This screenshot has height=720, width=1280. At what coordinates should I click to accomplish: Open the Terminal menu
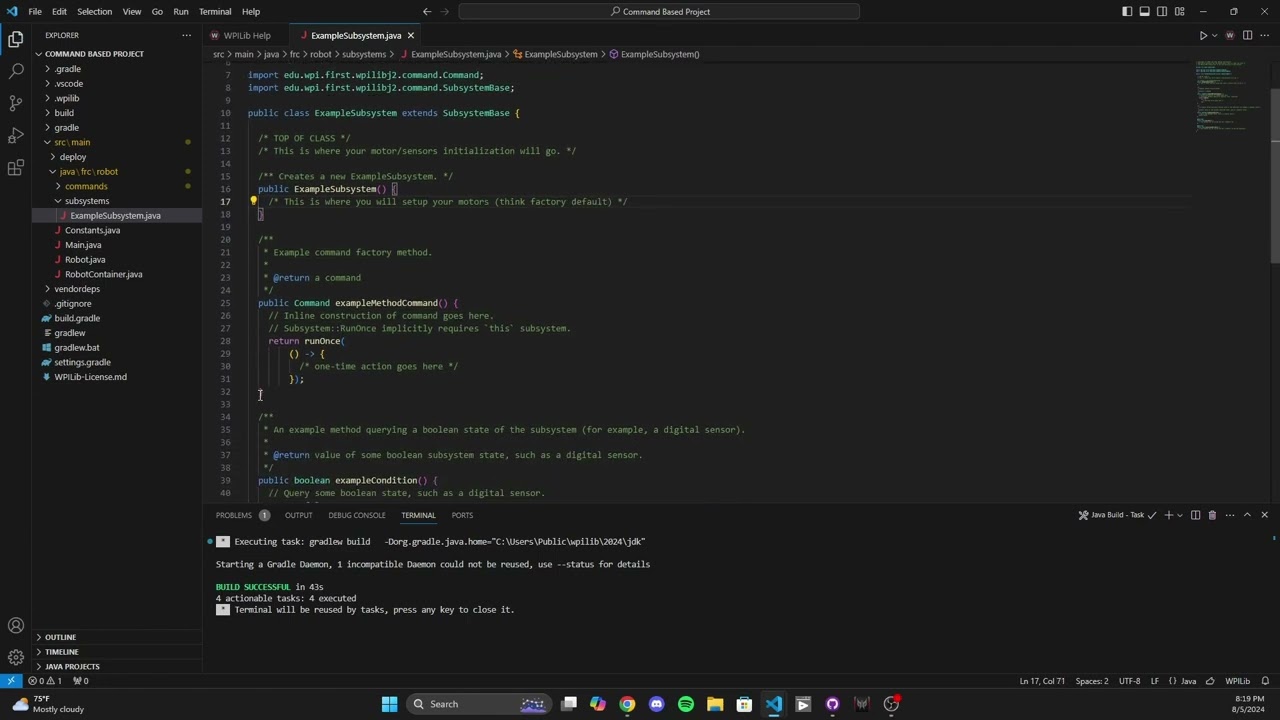coord(215,11)
